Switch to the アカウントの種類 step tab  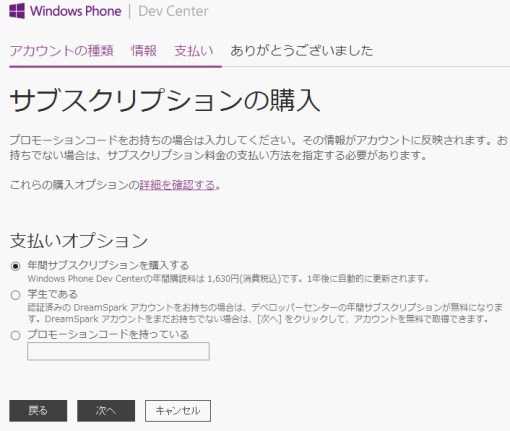coord(62,51)
